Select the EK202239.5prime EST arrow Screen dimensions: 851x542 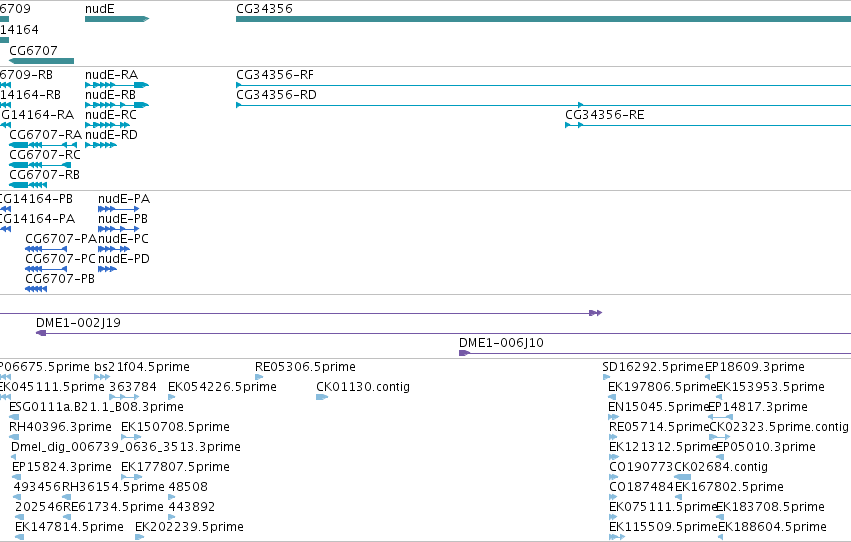[x=139, y=537]
